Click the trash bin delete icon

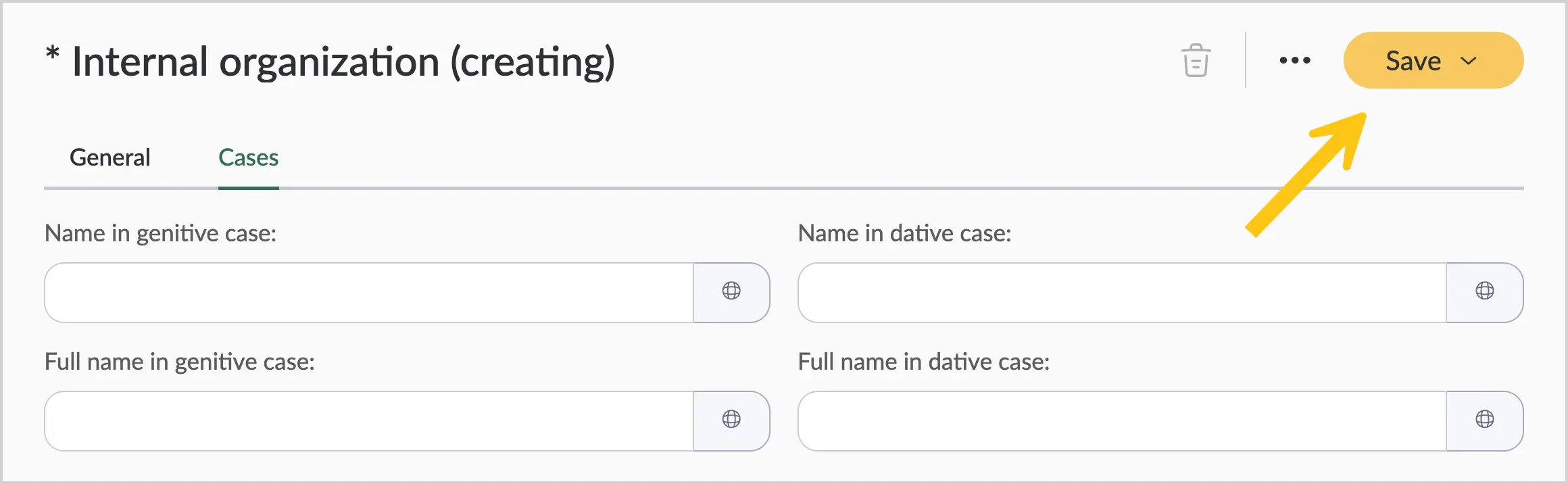[x=1196, y=60]
